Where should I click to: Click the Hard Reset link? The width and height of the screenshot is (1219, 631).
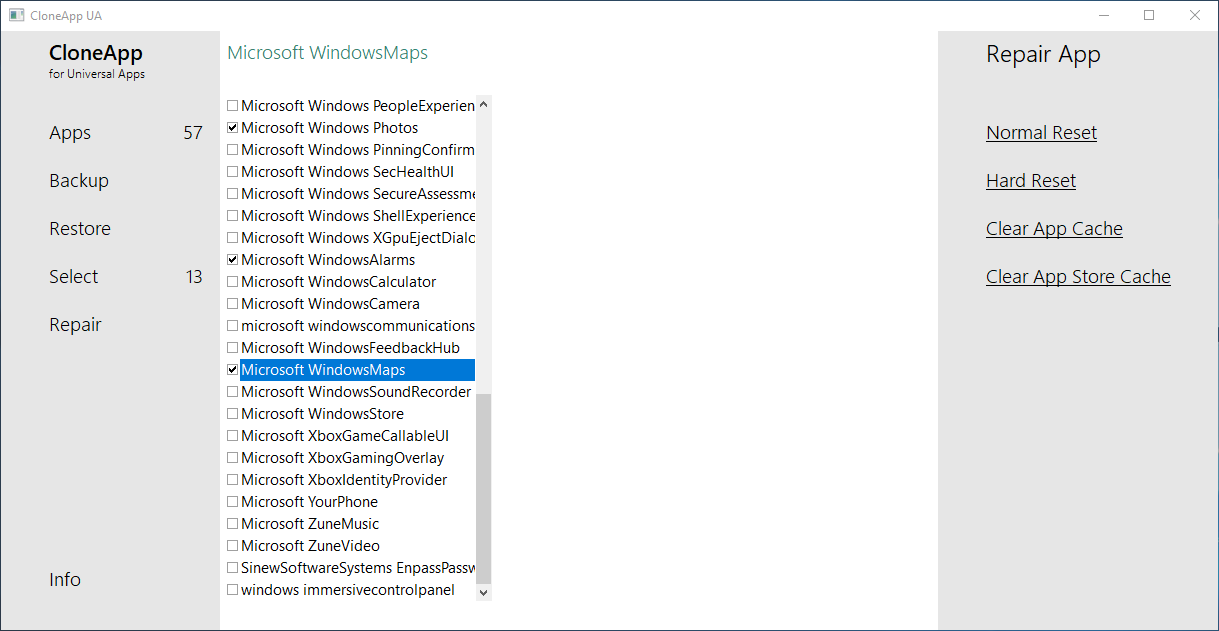tap(1031, 181)
